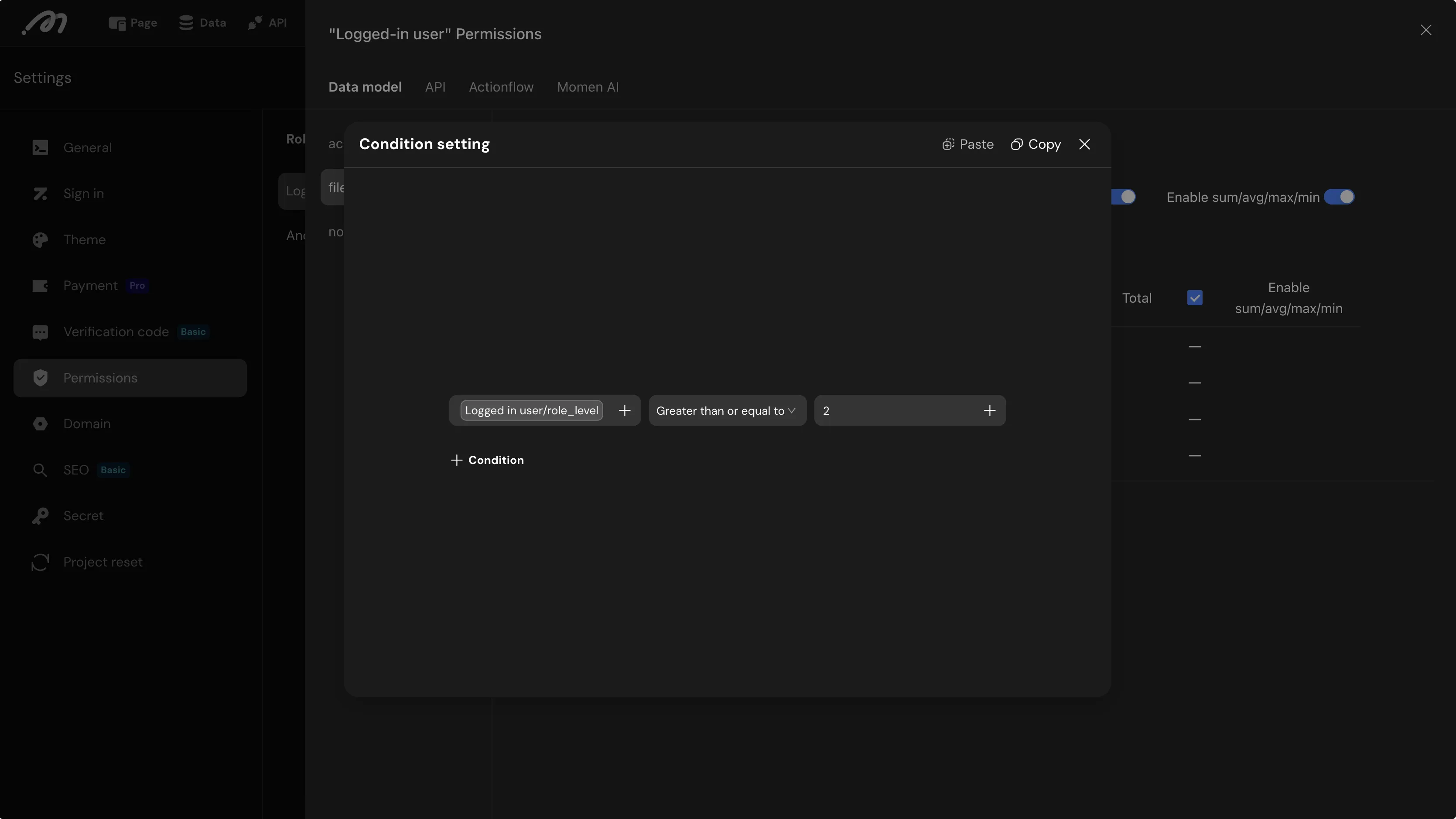
Task: Switch to the Momen AI tab
Action: coord(588,87)
